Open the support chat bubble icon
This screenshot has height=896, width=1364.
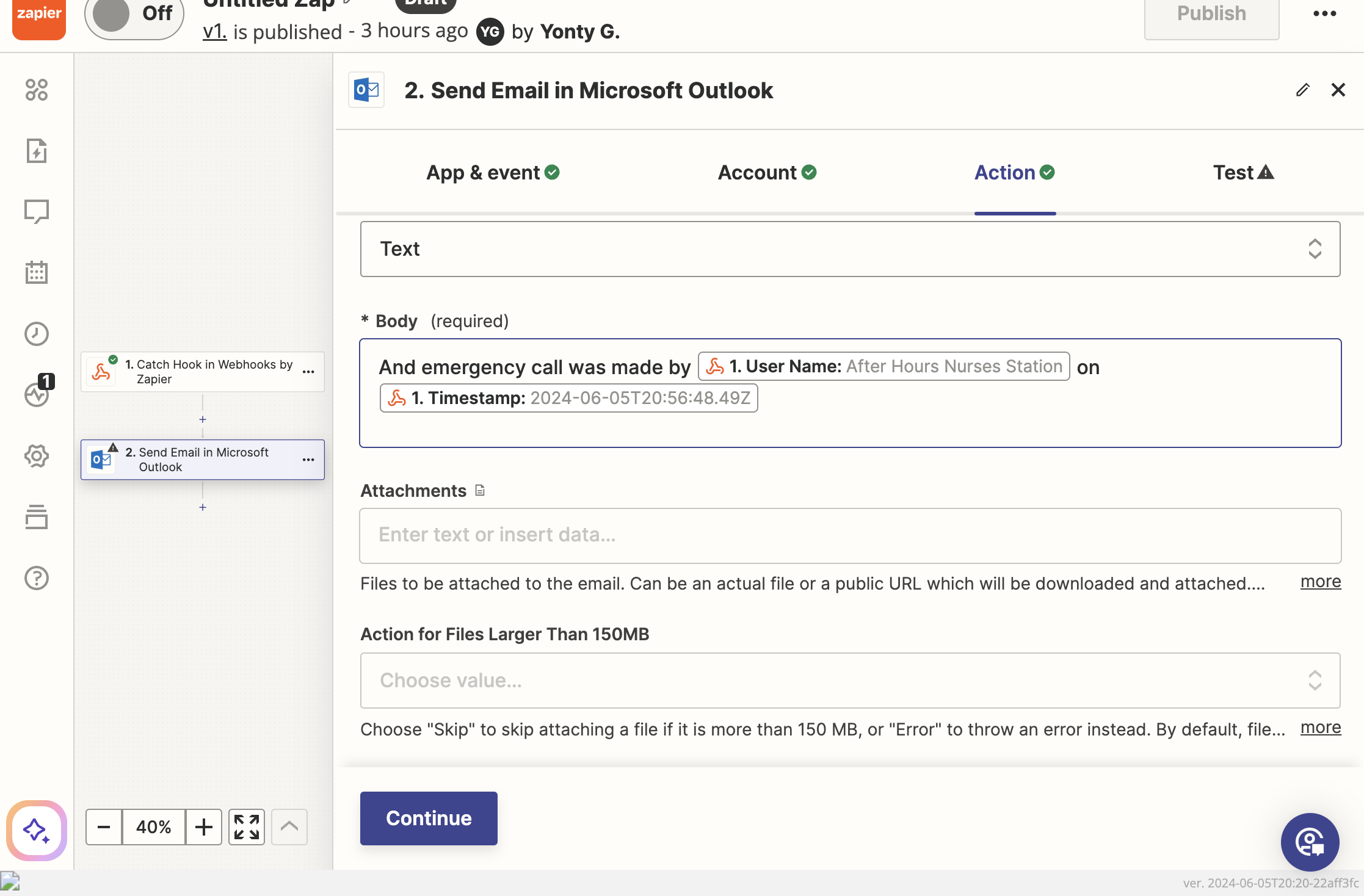coord(1310,842)
